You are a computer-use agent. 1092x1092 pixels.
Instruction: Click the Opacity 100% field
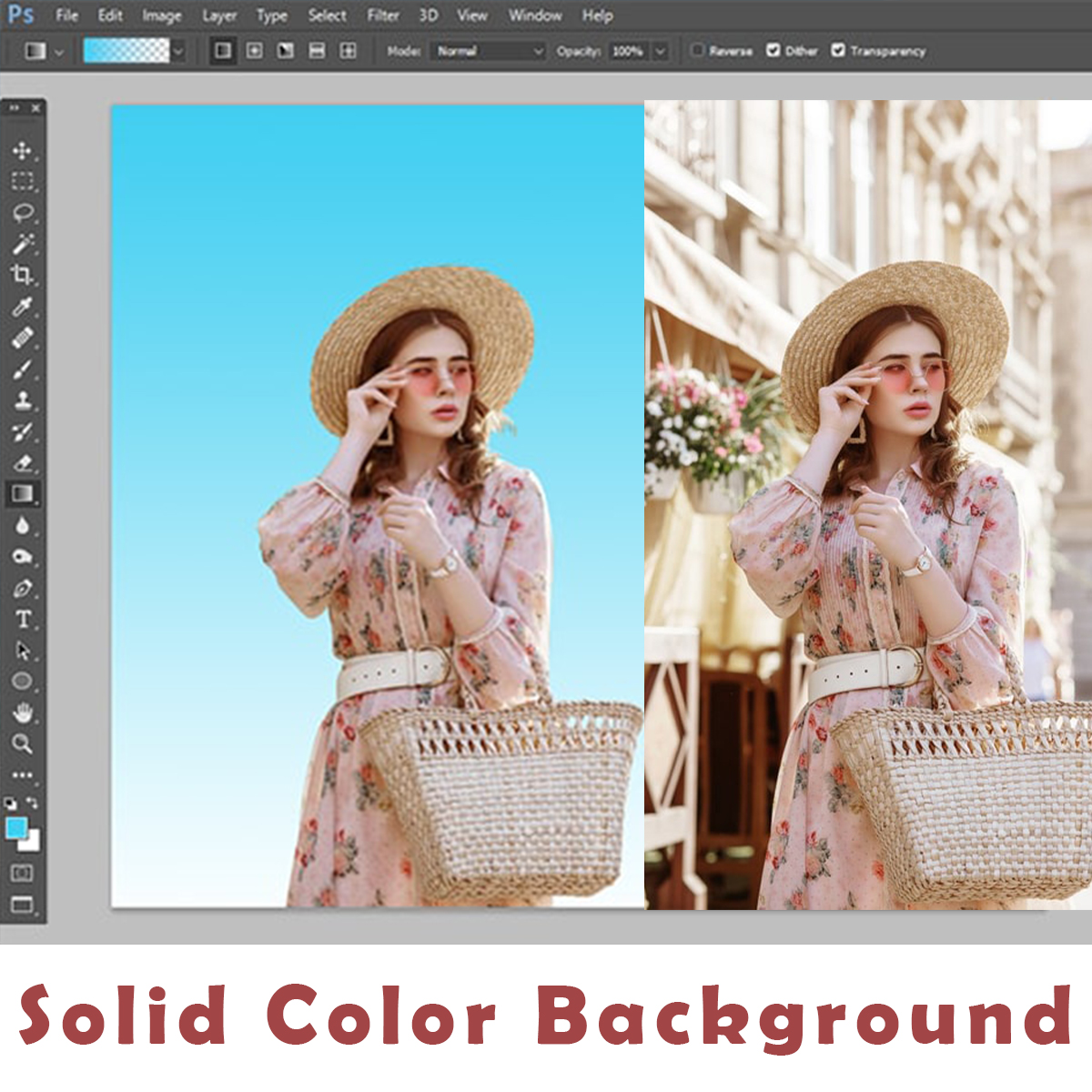coord(628,51)
